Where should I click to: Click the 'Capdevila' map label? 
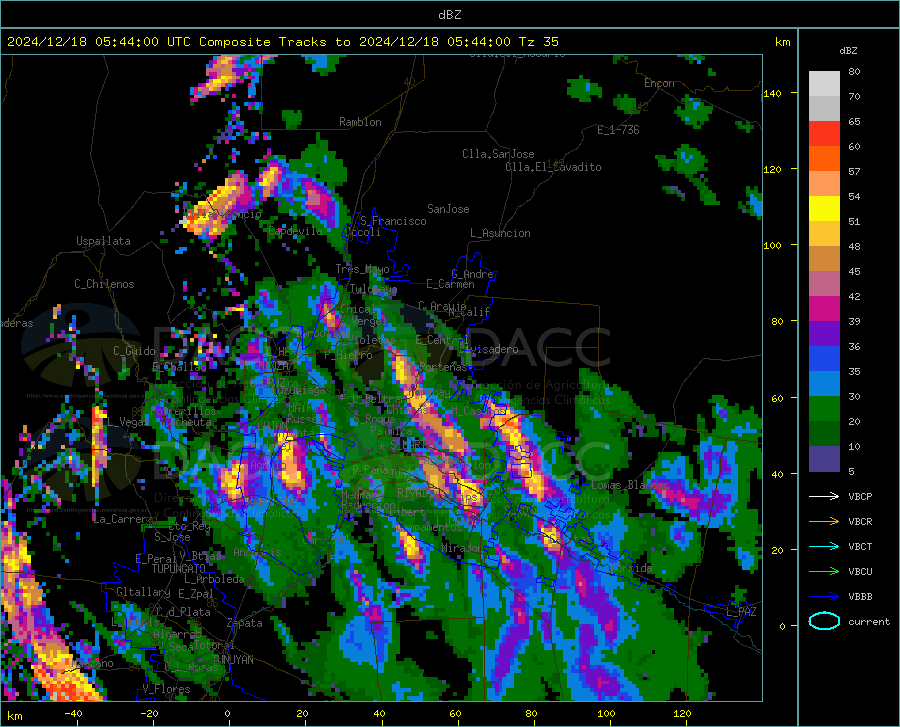point(295,231)
